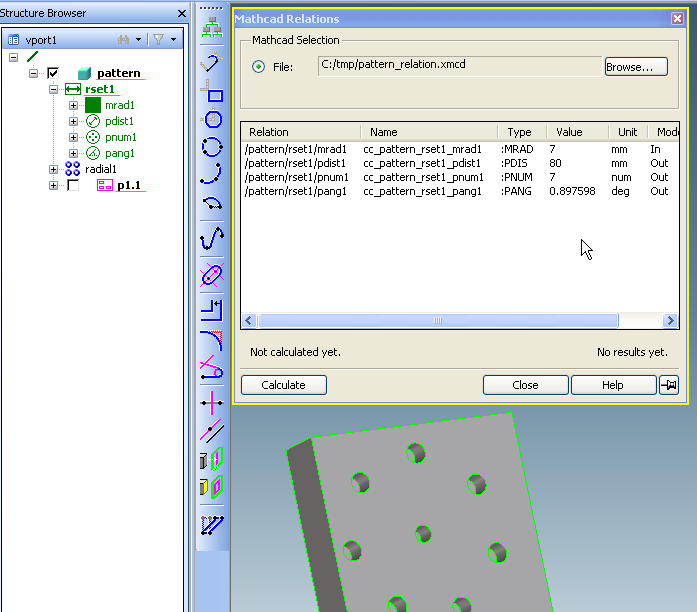Toggle the pattern part checkbox
Image resolution: width=697 pixels, height=612 pixels.
click(53, 72)
